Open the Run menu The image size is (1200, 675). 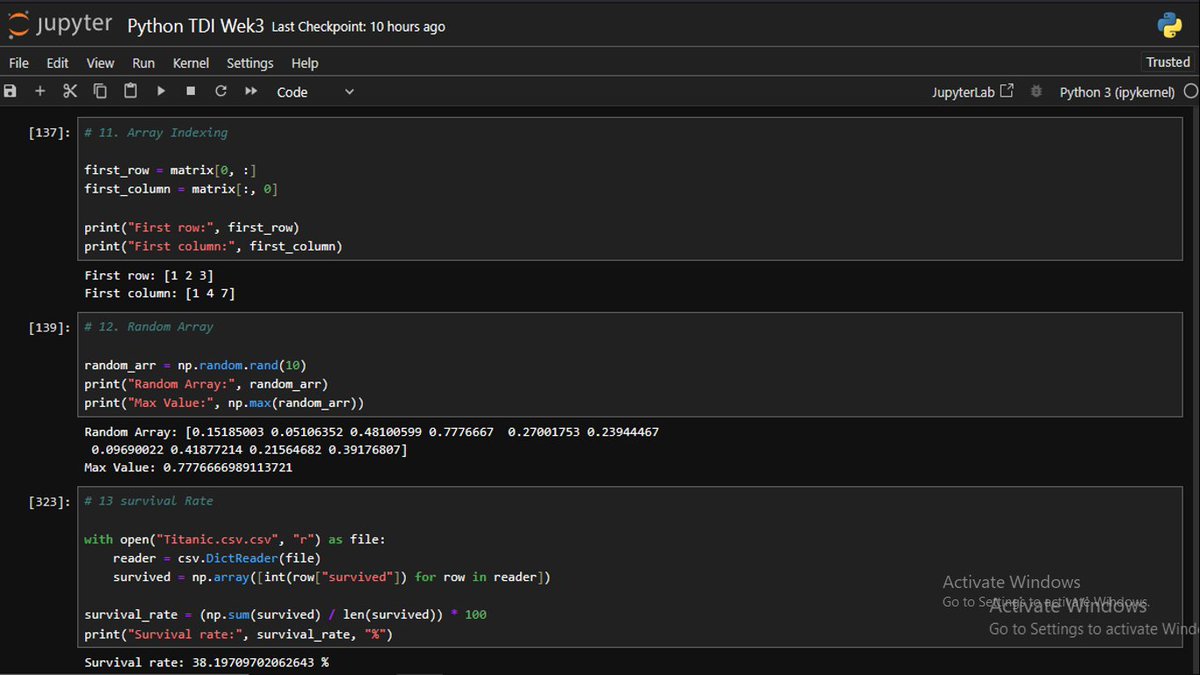[144, 63]
